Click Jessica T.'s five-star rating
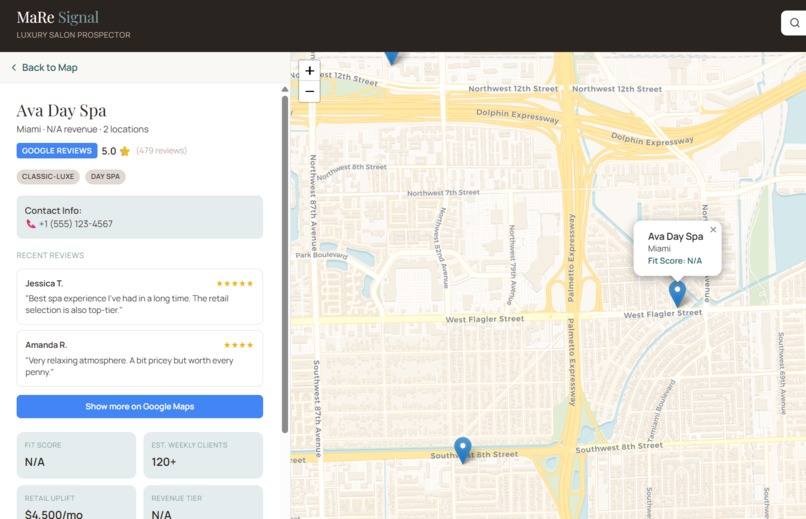Viewport: 806px width, 519px height. pos(234,284)
